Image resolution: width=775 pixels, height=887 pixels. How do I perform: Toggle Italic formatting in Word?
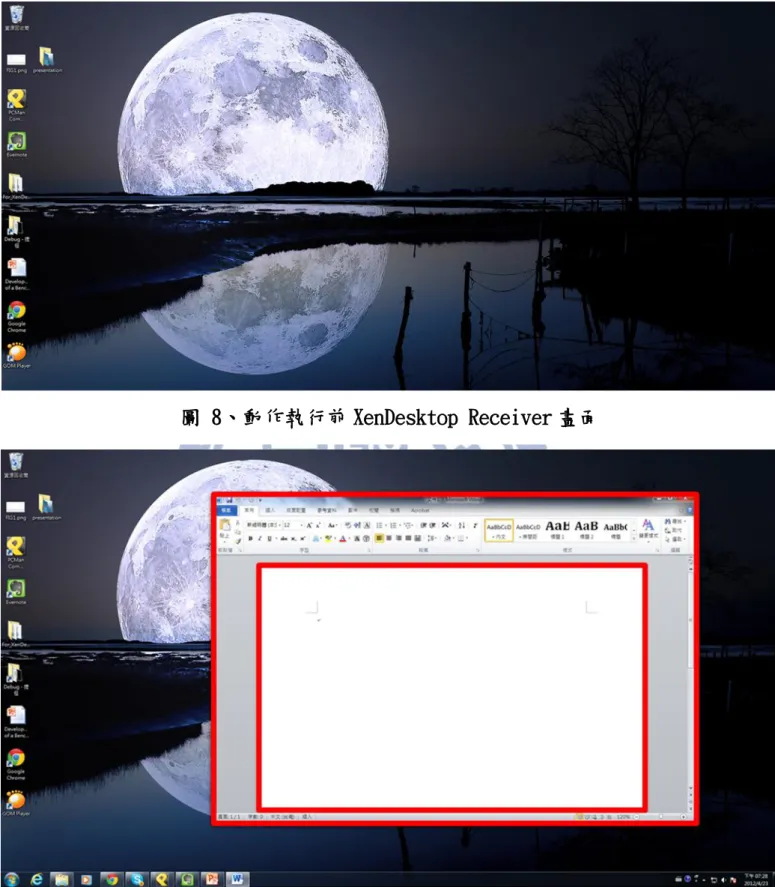point(260,538)
